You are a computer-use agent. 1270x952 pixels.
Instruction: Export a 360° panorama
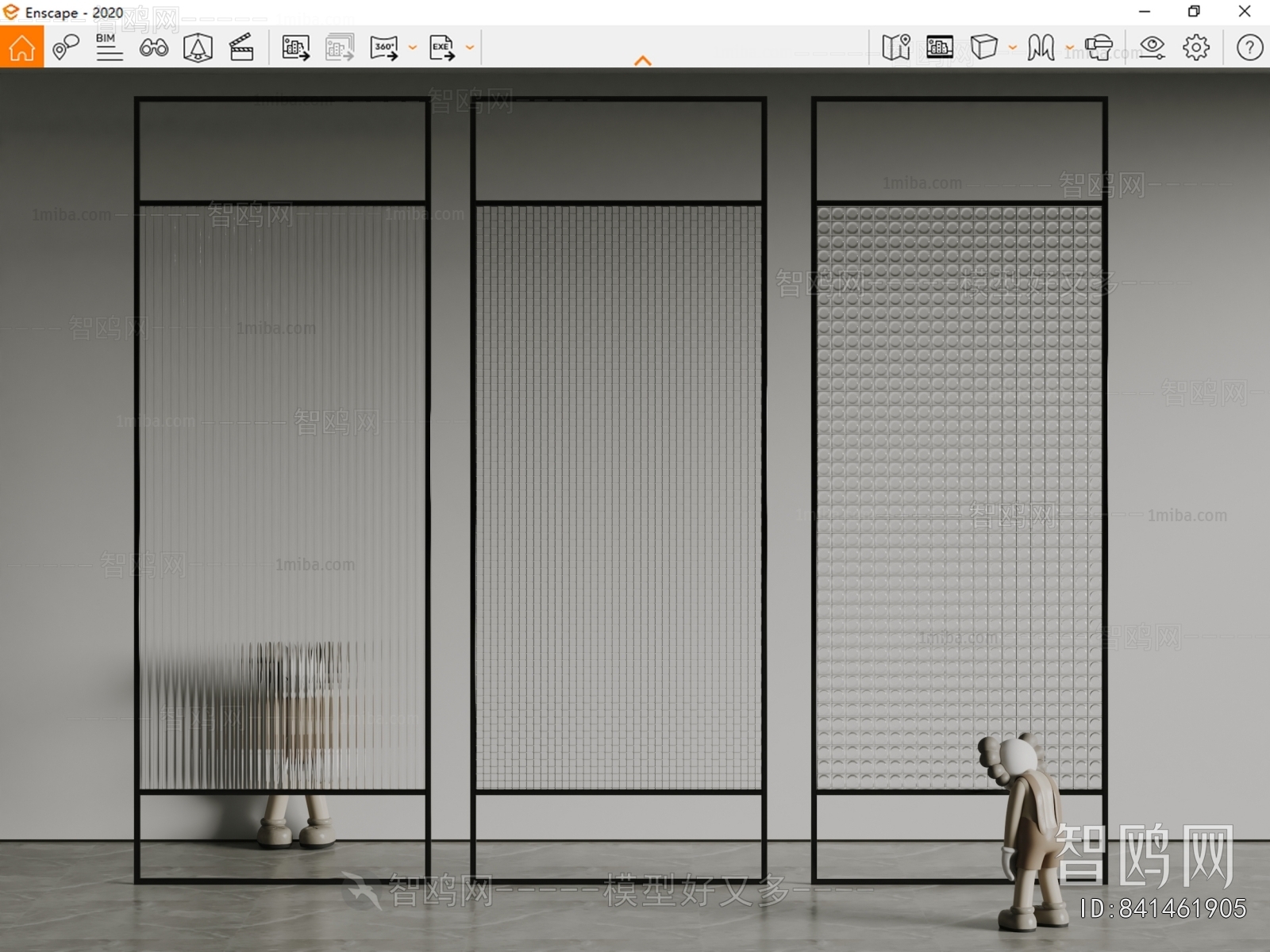[384, 48]
